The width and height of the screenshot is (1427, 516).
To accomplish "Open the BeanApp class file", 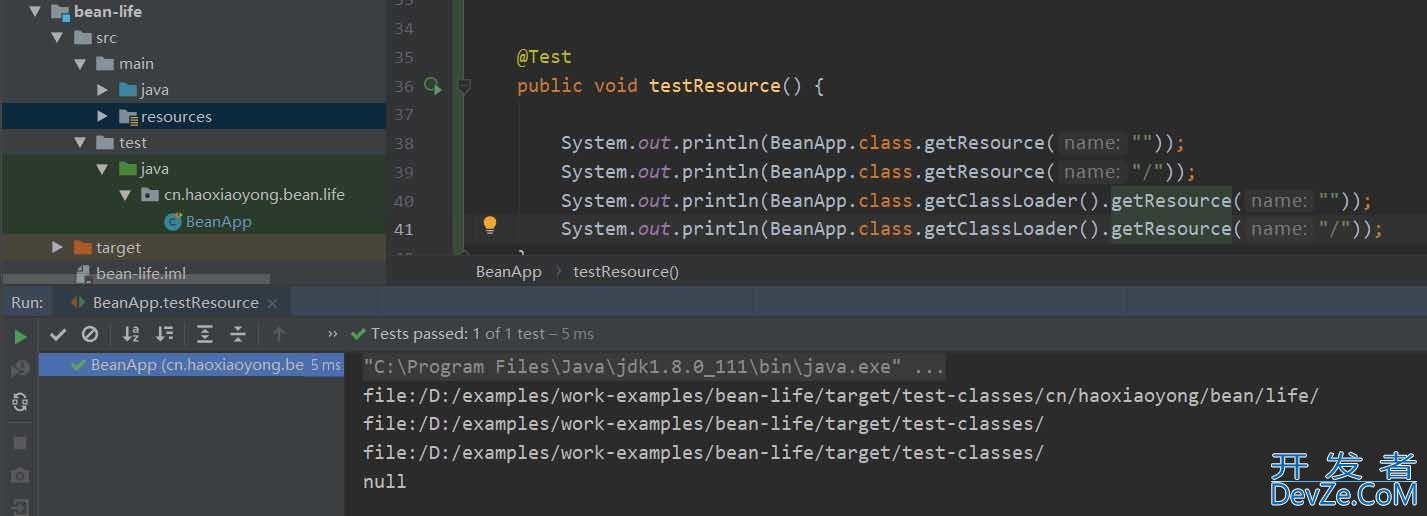I will (218, 221).
